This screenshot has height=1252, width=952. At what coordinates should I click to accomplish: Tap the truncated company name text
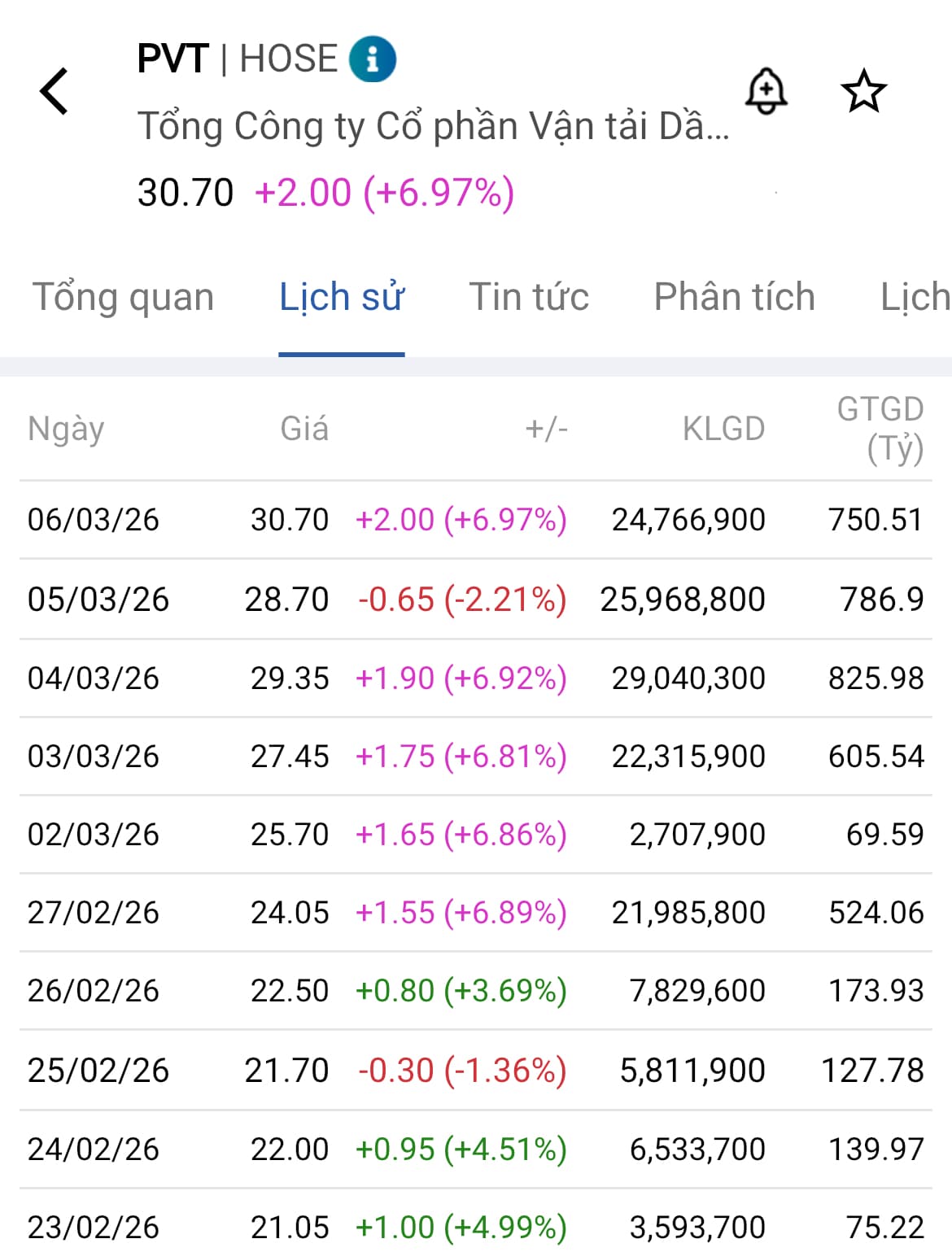coord(433,127)
